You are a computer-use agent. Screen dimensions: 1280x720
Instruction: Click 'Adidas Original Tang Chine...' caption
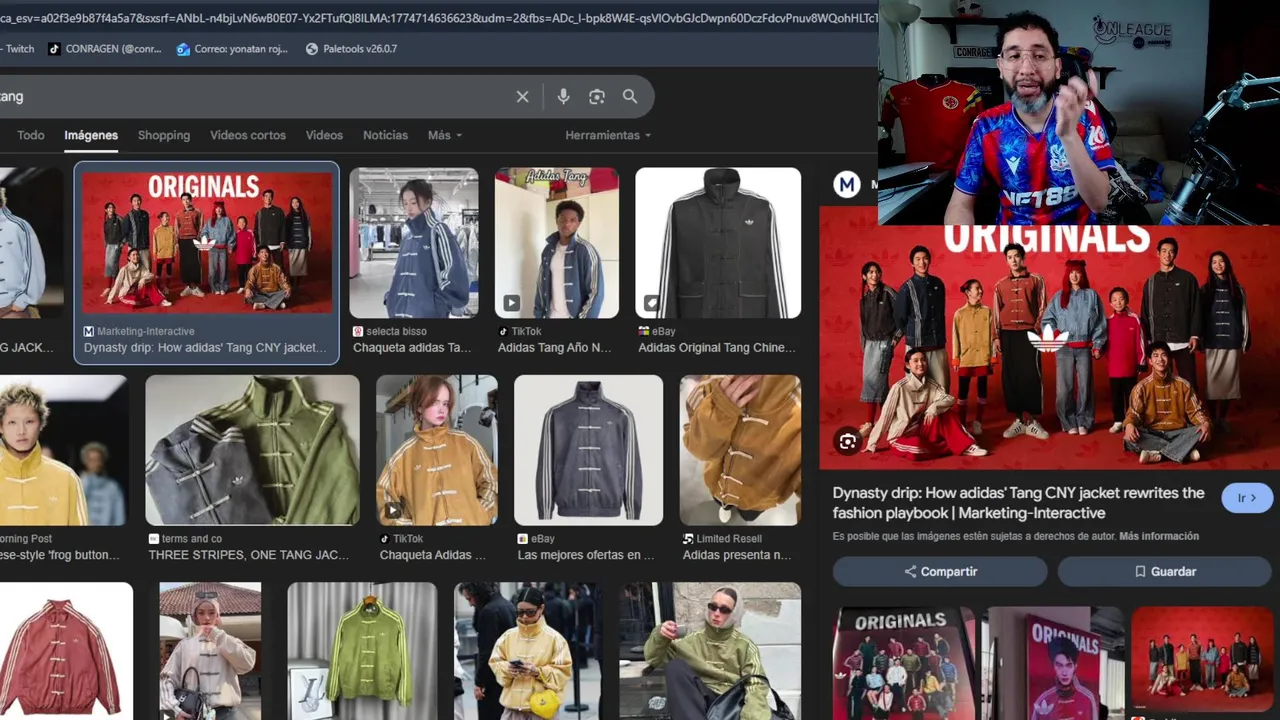tap(717, 348)
